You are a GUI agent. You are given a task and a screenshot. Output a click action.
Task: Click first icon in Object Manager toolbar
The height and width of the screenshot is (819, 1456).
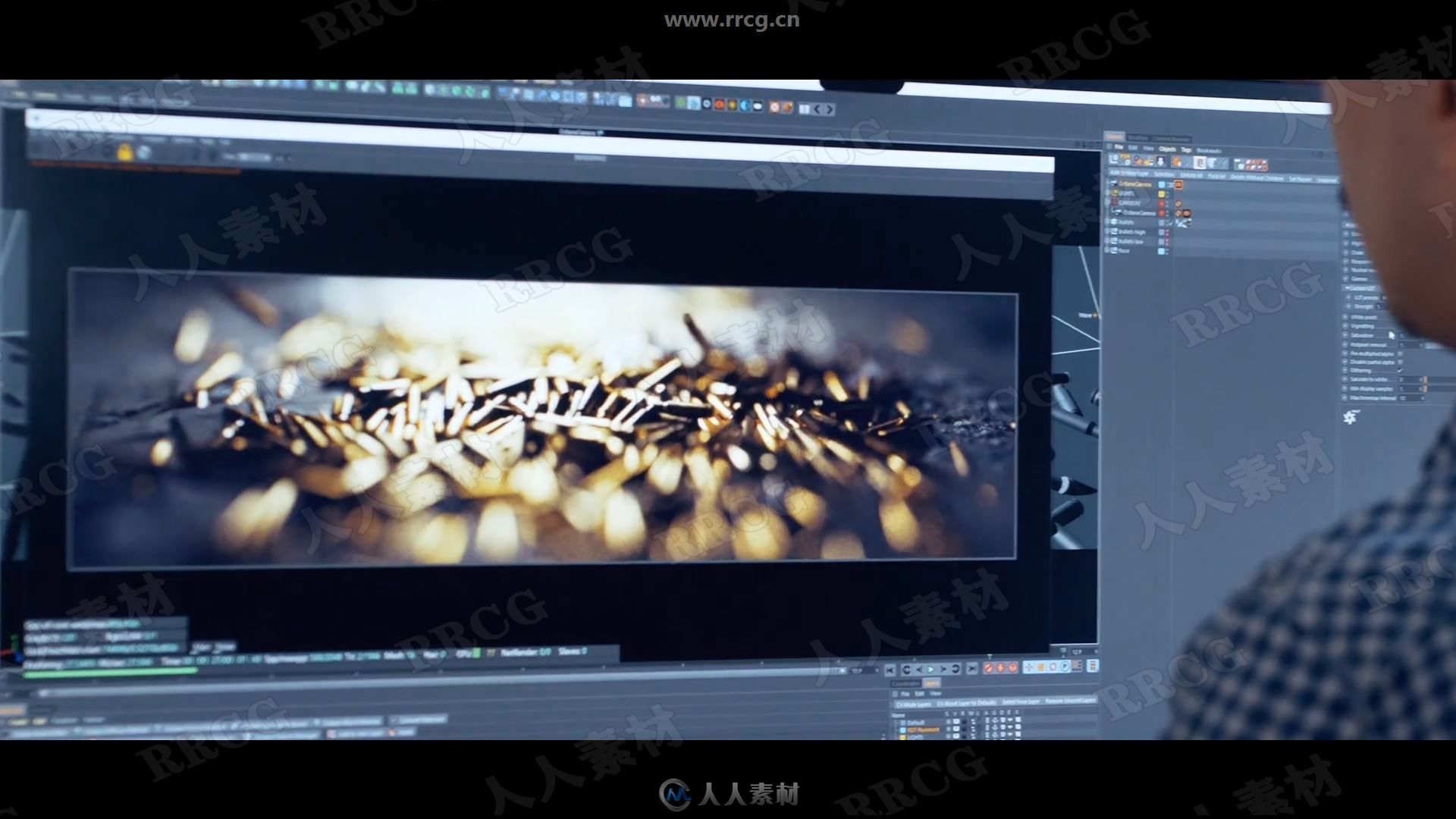1113,159
